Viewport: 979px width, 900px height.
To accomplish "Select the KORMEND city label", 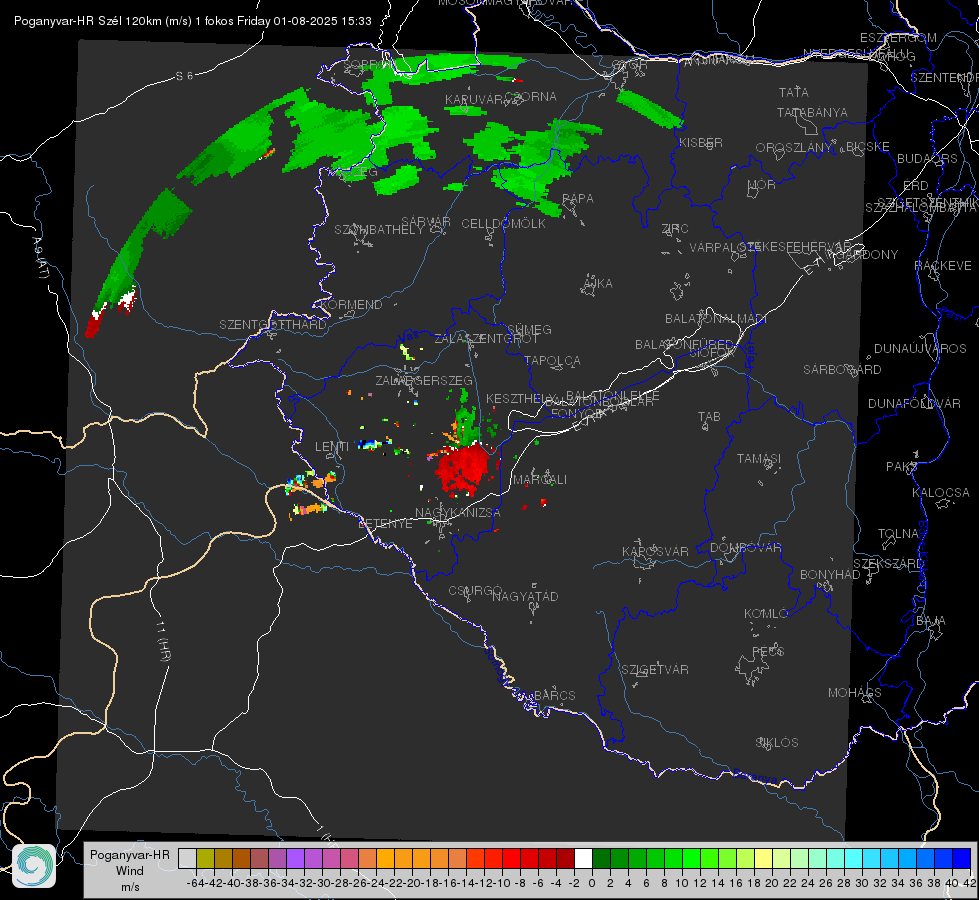I will click(350, 304).
